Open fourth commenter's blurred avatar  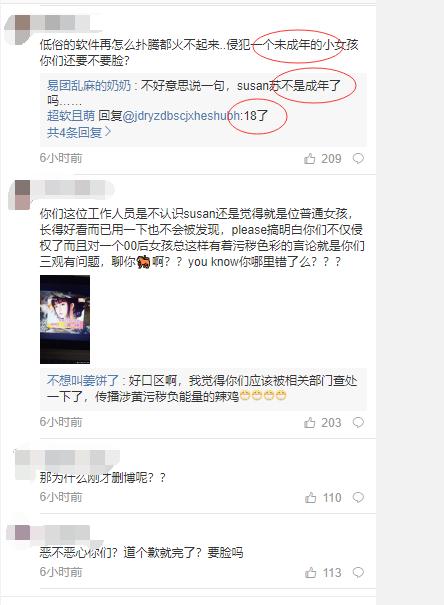pyautogui.click(x=22, y=532)
